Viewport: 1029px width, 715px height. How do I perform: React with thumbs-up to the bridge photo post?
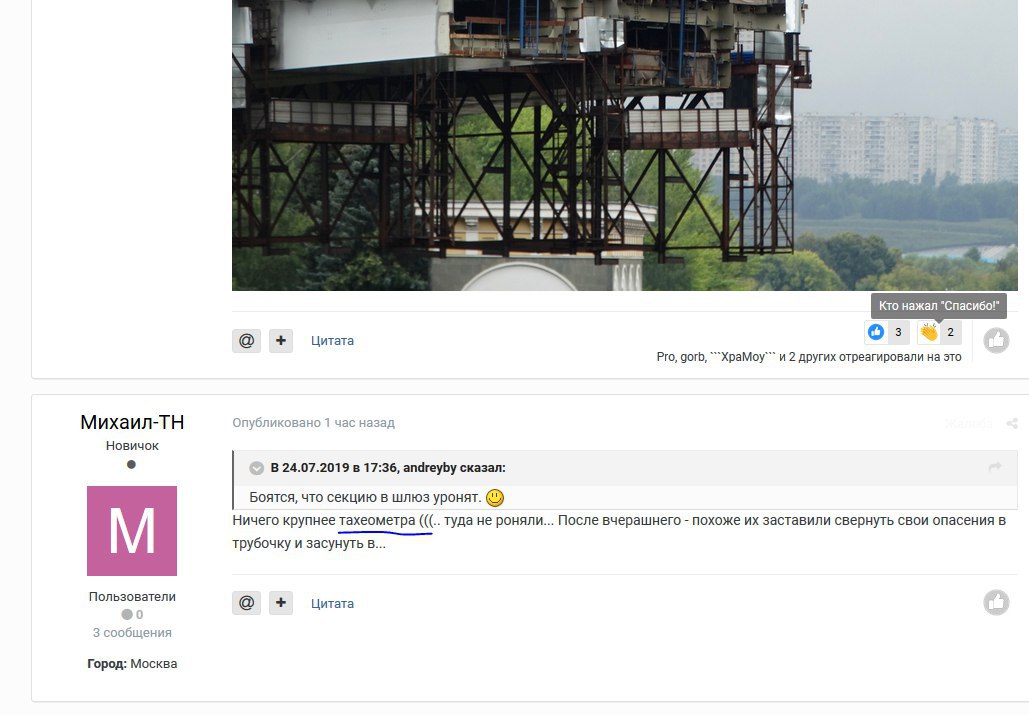click(x=996, y=340)
